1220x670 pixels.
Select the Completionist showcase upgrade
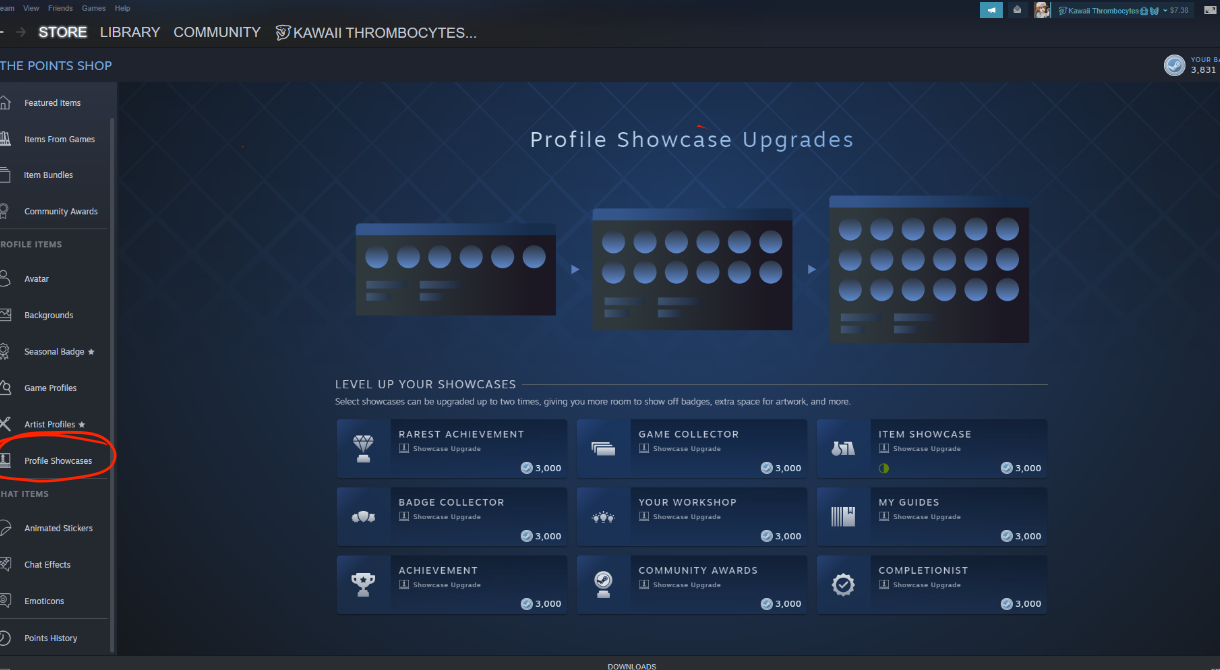tap(932, 584)
